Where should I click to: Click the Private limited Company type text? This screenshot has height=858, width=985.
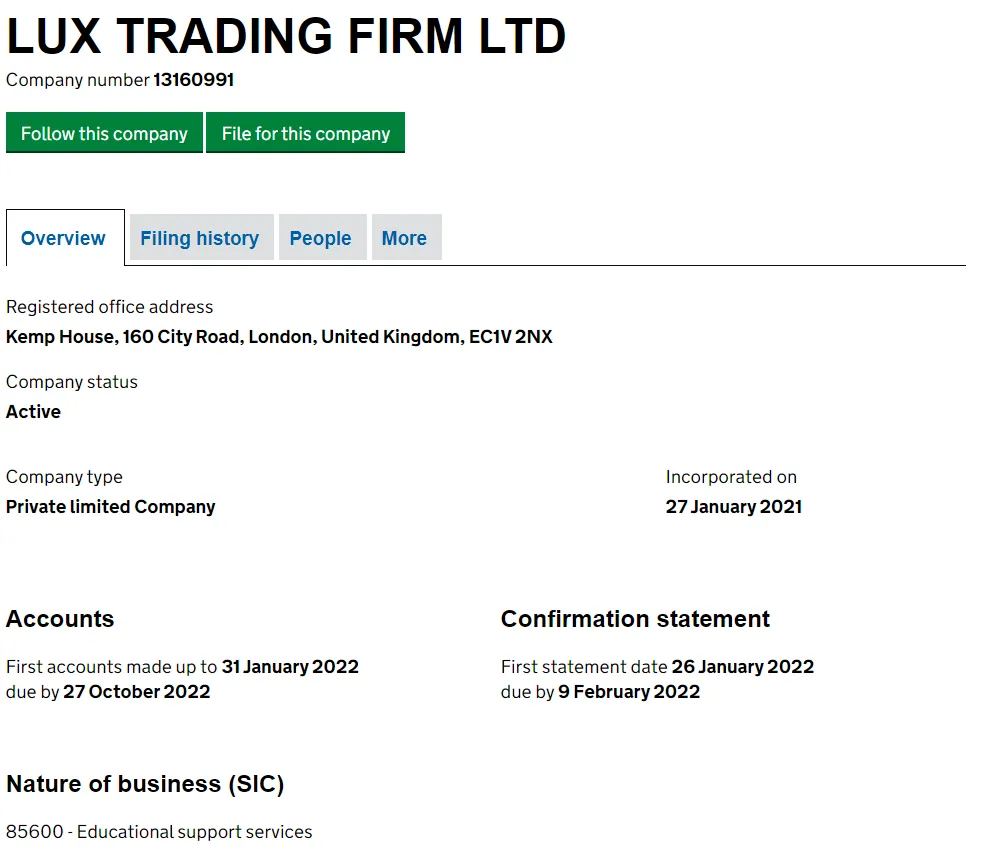tap(110, 507)
